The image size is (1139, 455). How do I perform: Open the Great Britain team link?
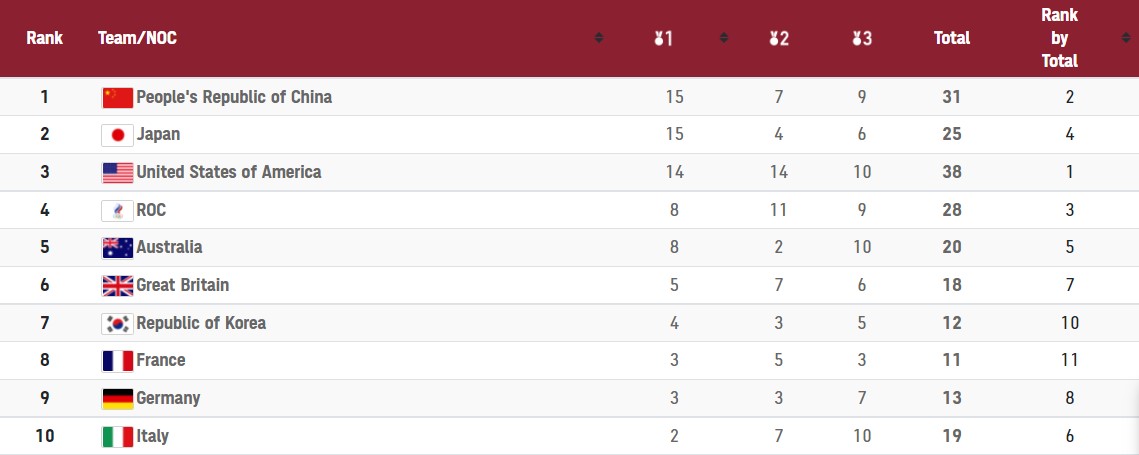(182, 285)
